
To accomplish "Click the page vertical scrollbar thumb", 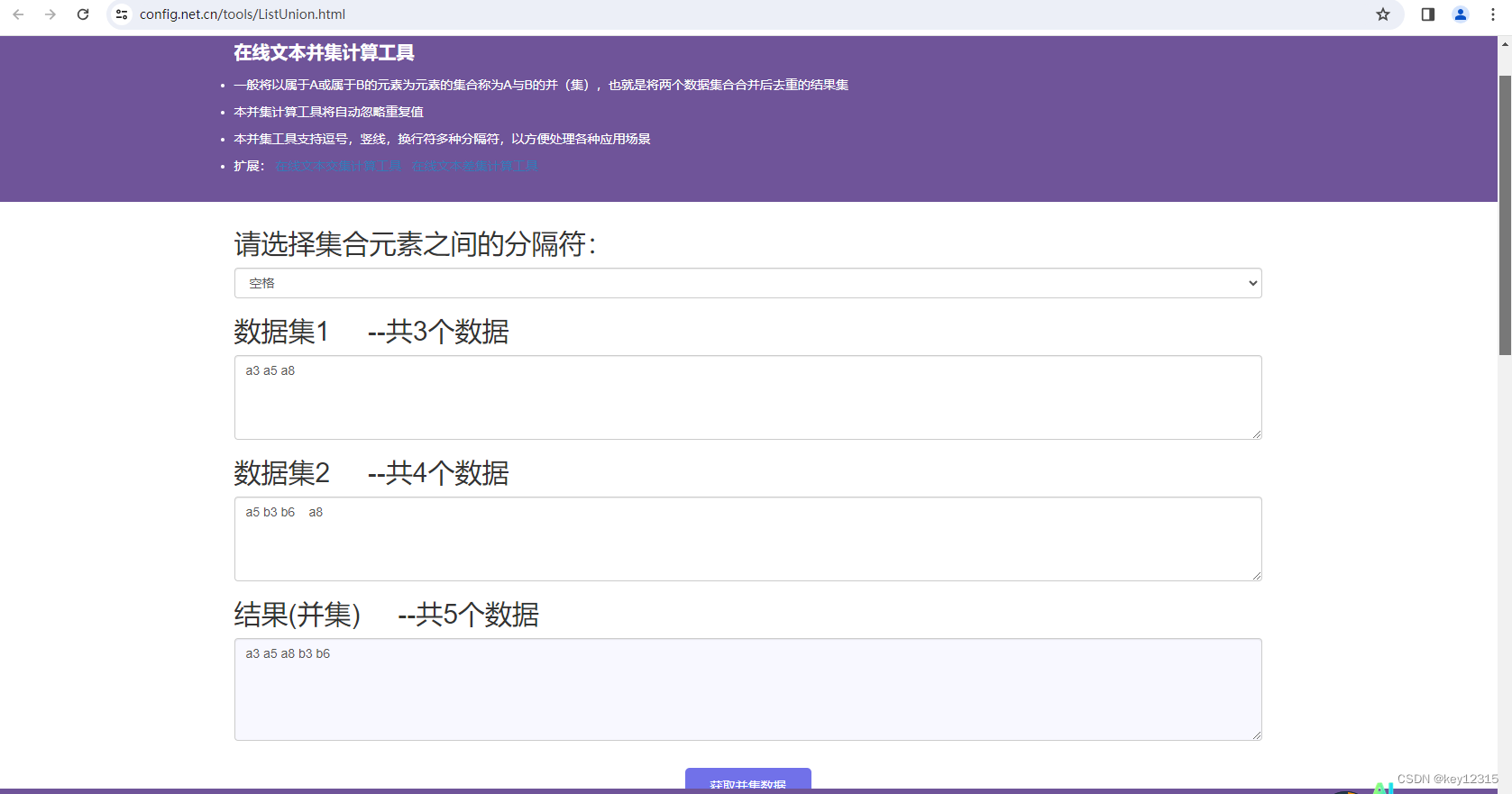I will click(x=1505, y=214).
